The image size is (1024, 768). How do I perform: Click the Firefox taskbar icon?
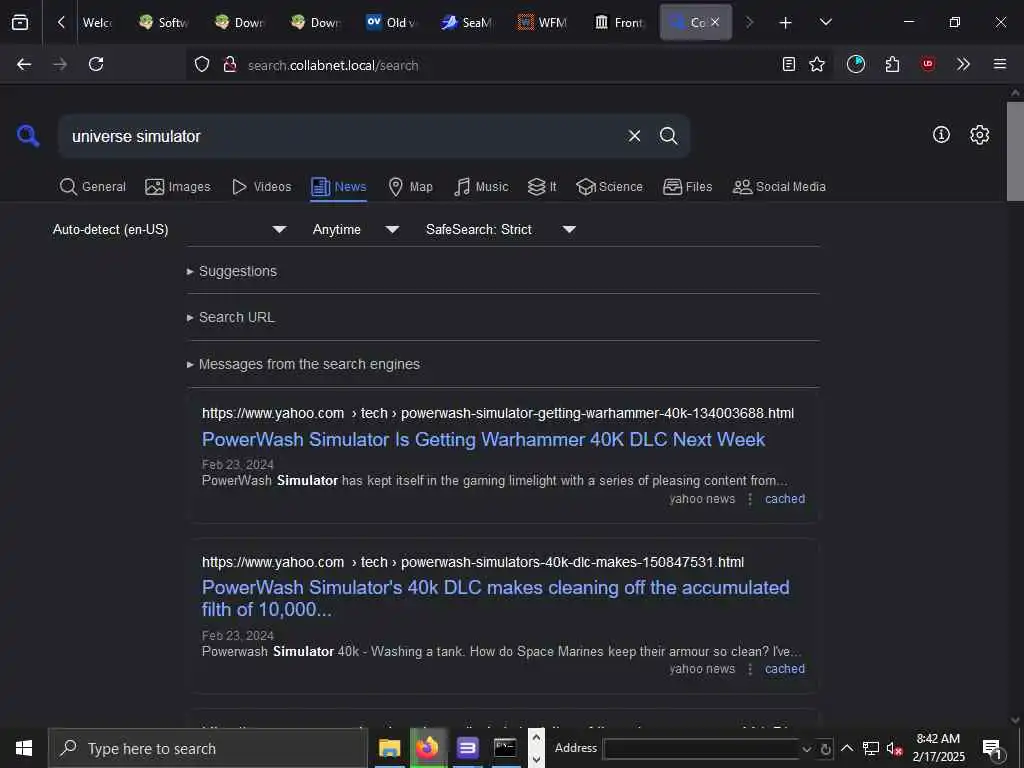[428, 748]
